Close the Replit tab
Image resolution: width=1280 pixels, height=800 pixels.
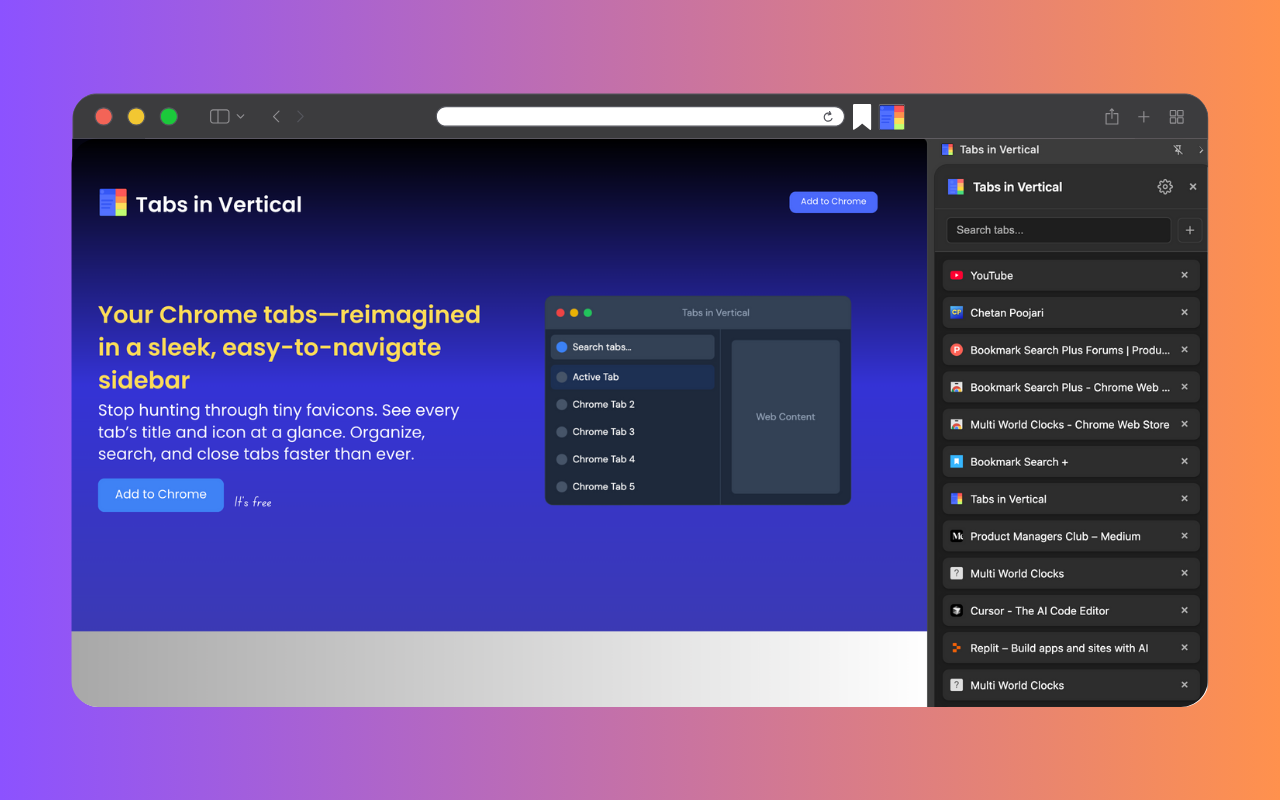pos(1185,648)
